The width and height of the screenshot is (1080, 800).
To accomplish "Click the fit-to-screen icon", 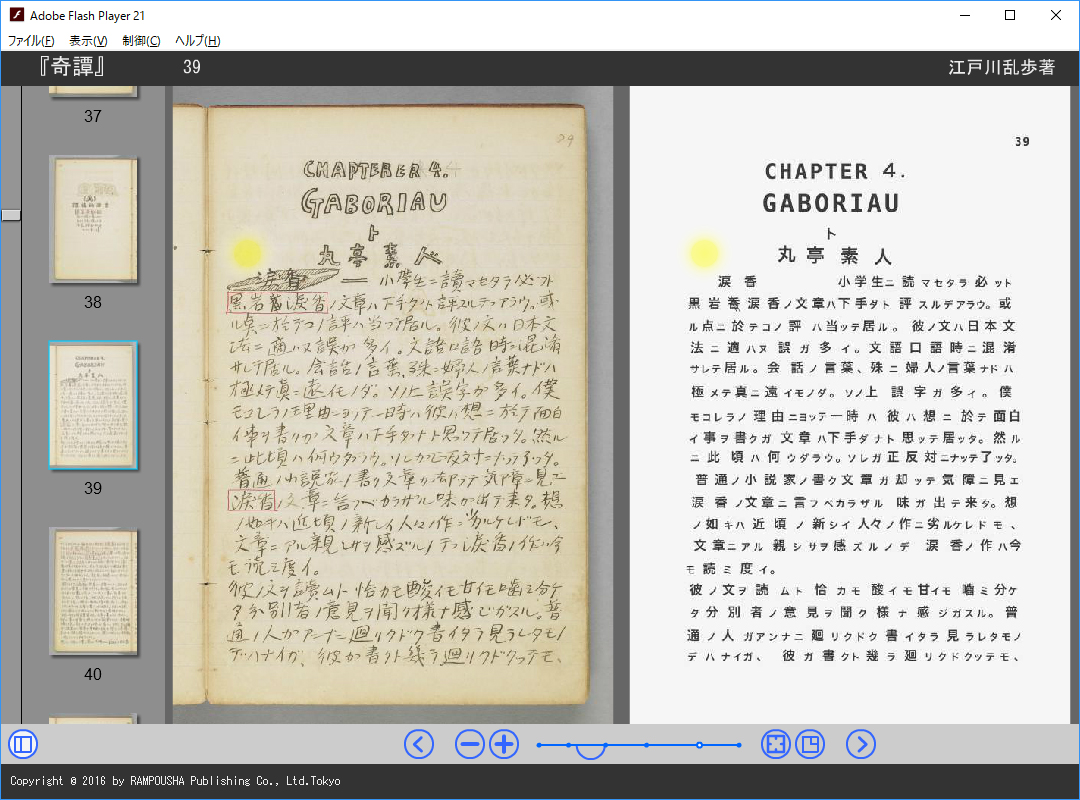I will [776, 745].
